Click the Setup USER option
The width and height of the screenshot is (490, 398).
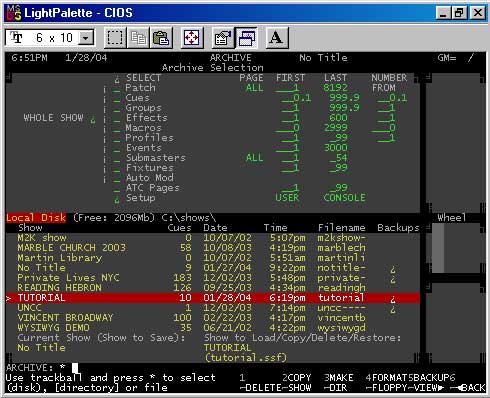point(287,198)
